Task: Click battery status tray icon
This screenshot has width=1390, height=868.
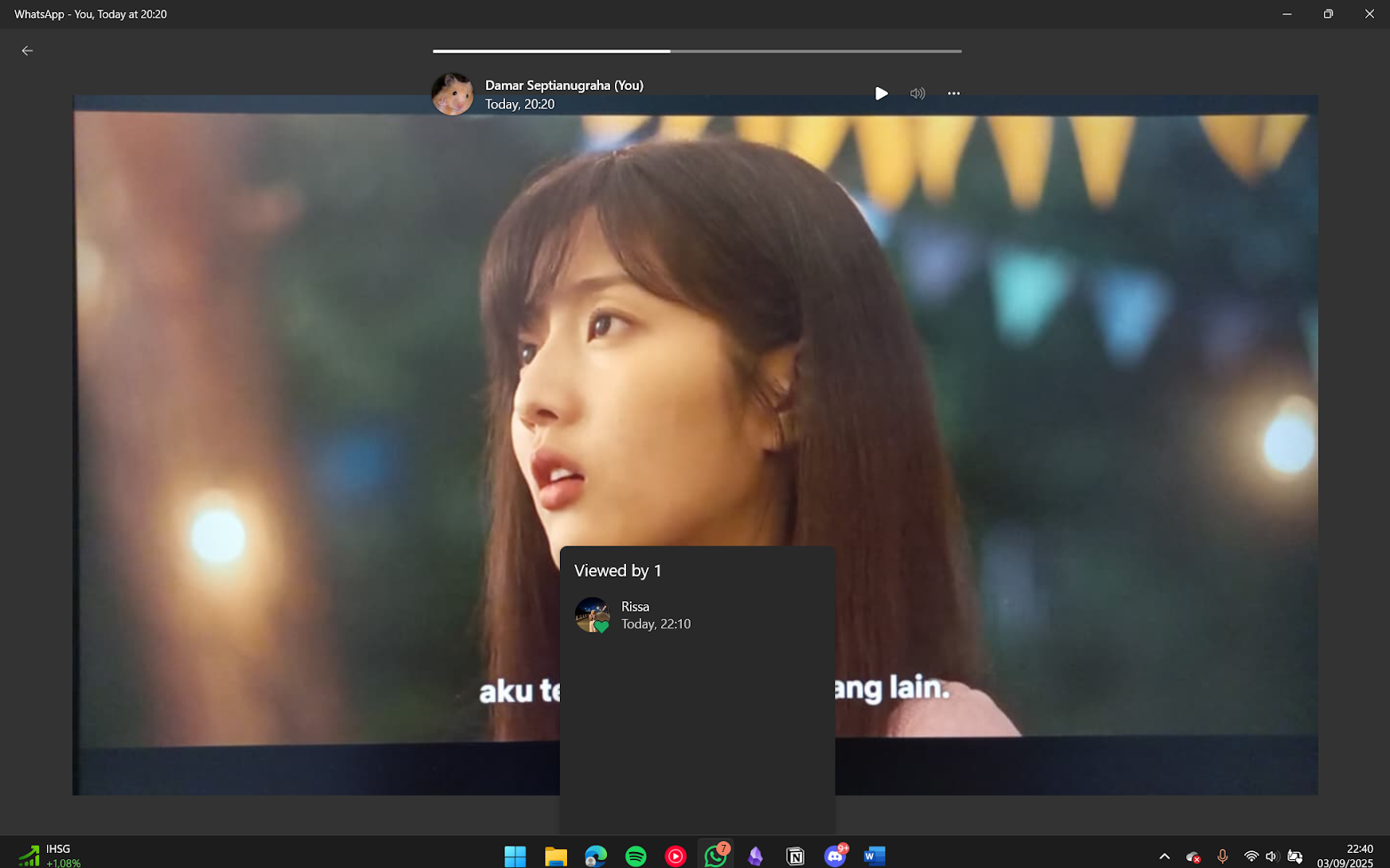Action: pos(1295,857)
